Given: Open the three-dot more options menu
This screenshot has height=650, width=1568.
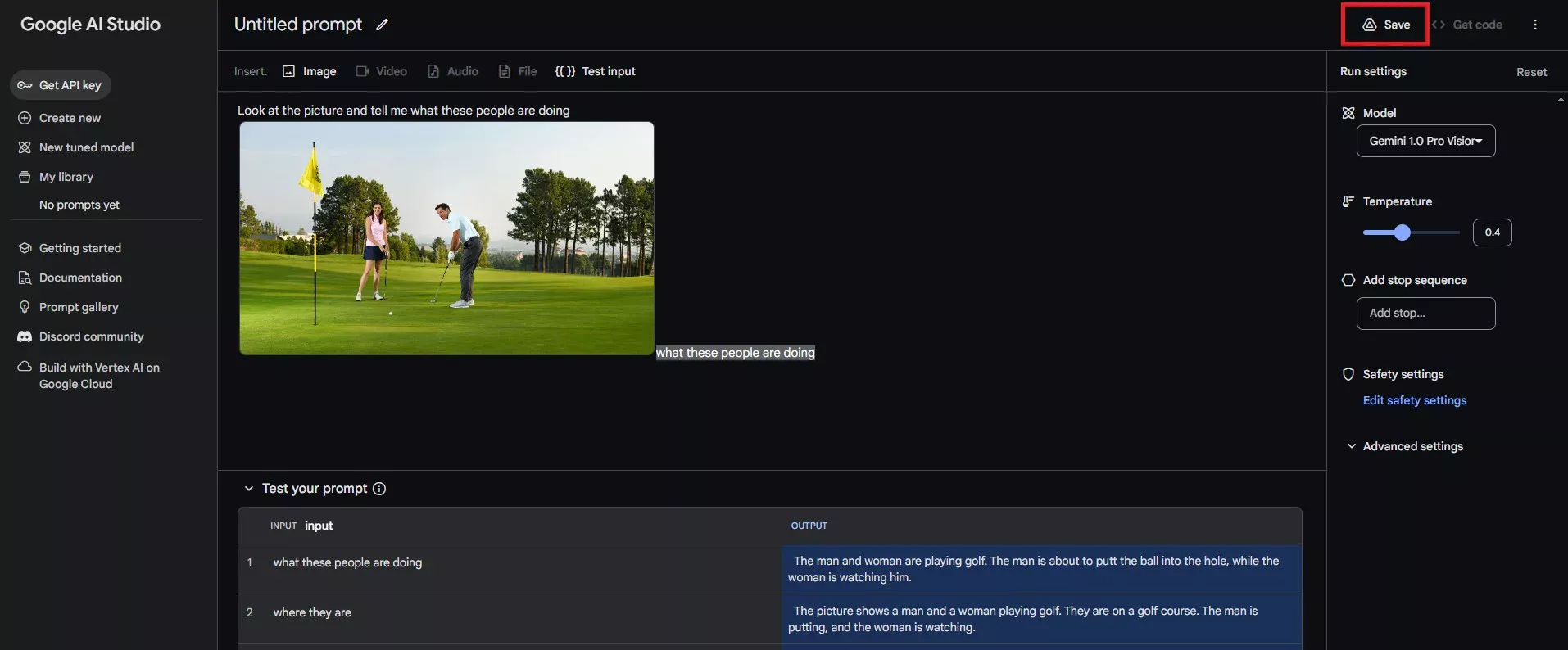Looking at the screenshot, I should (x=1534, y=25).
